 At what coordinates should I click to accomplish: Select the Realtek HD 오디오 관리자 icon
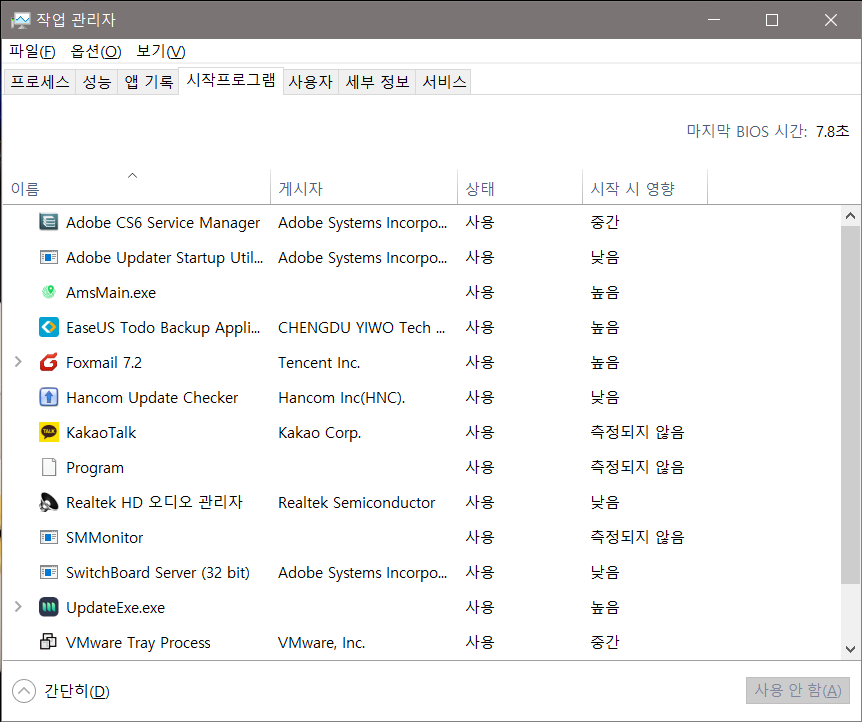48,502
